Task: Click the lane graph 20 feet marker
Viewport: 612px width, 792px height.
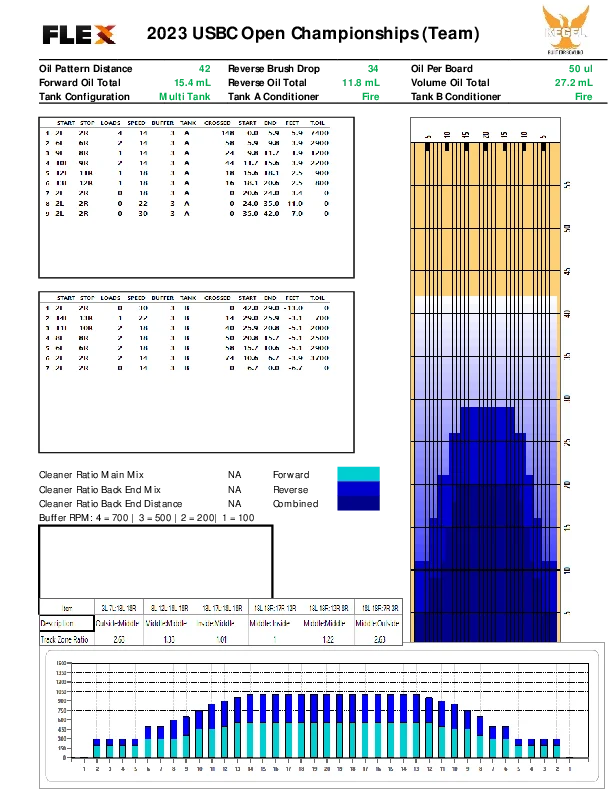Action: [568, 484]
